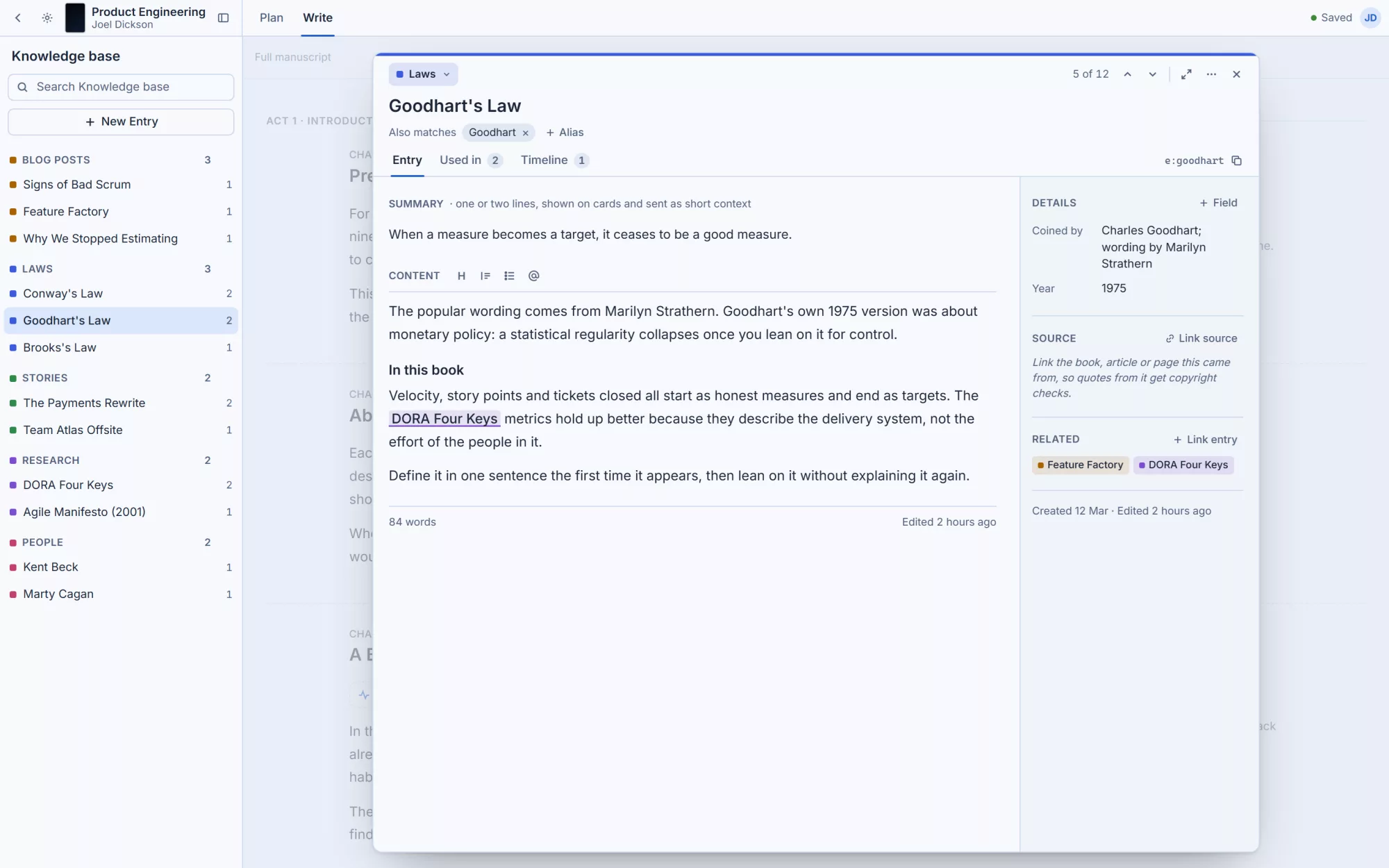Open the more options ellipsis menu
The height and width of the screenshot is (868, 1389).
coord(1211,74)
